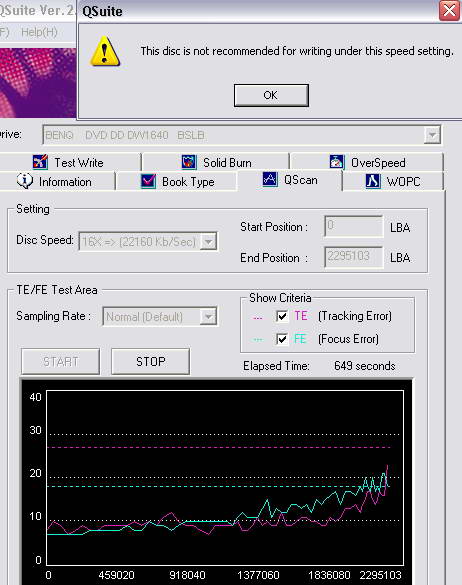Click the WOPC tab icon

(372, 181)
